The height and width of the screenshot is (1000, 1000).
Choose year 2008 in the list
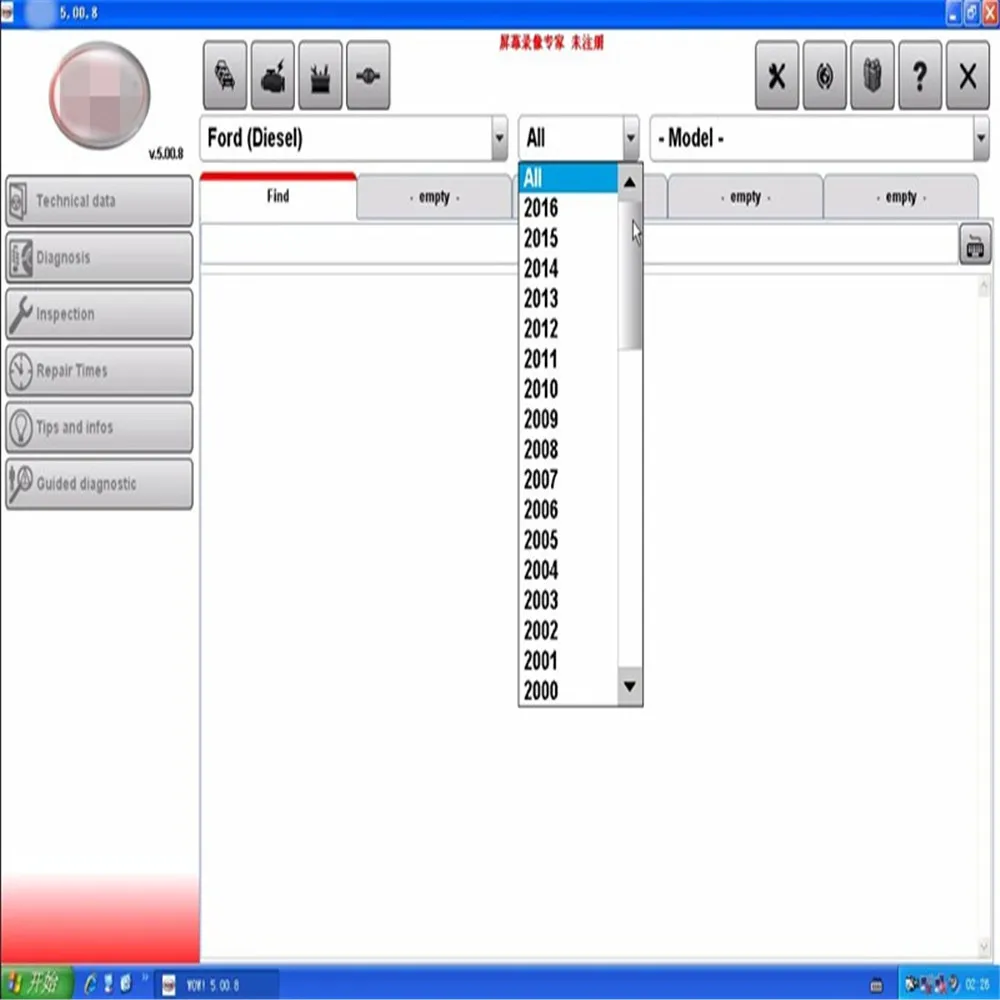(568, 450)
